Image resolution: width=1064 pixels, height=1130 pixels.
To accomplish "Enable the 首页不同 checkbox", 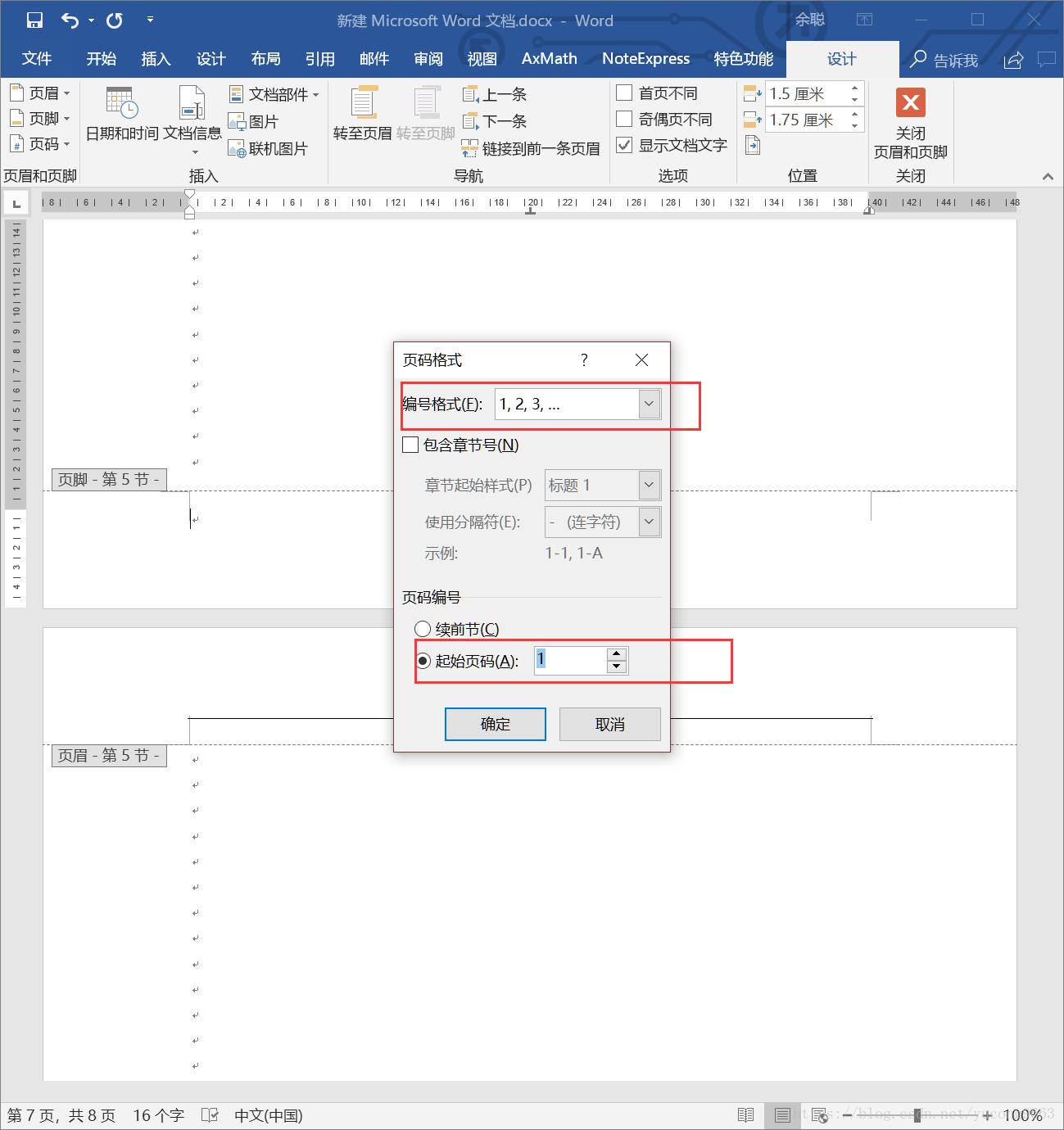I will [624, 93].
